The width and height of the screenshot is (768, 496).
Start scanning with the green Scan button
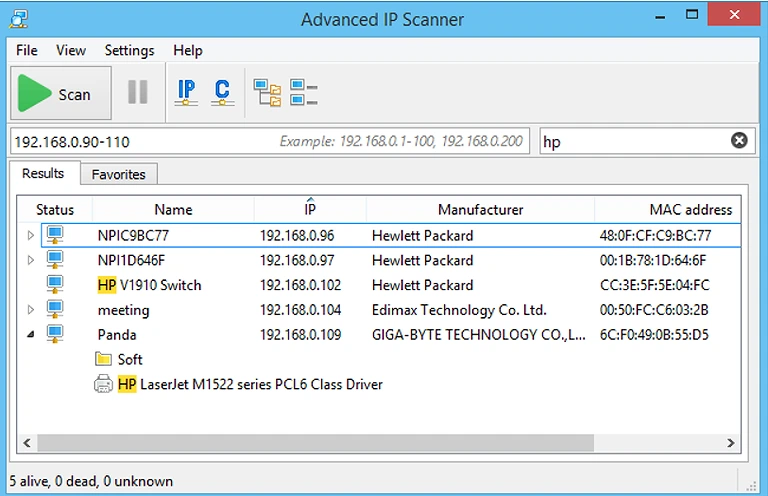tap(61, 93)
